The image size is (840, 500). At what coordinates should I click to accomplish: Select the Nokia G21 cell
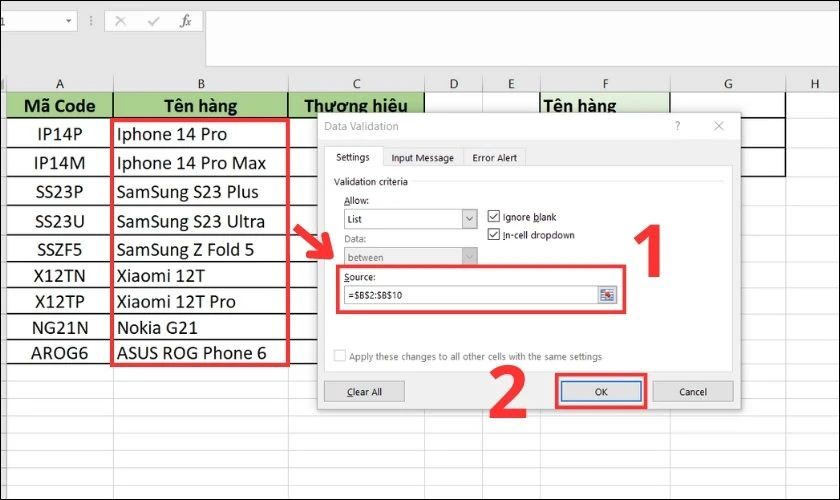coord(201,327)
